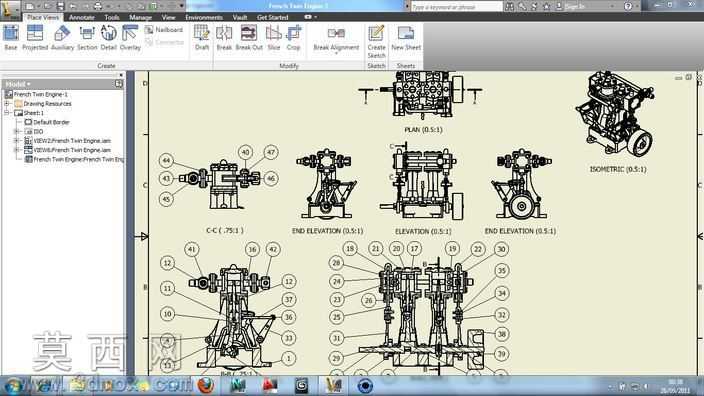Screen dimensions: 704x396
Task: Click the isometric engine view
Action: pos(615,113)
